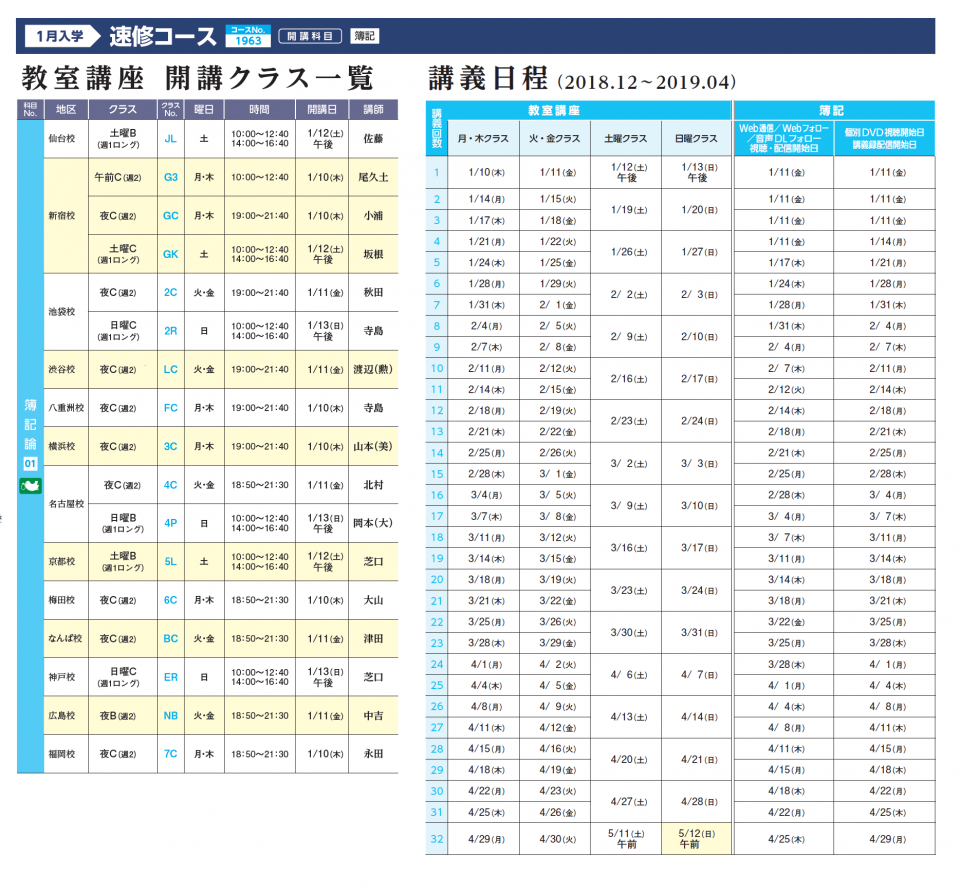Image resolution: width=960 pixels, height=892 pixels.
Task: Select class code 4P at 名古屋校
Action: point(171,522)
